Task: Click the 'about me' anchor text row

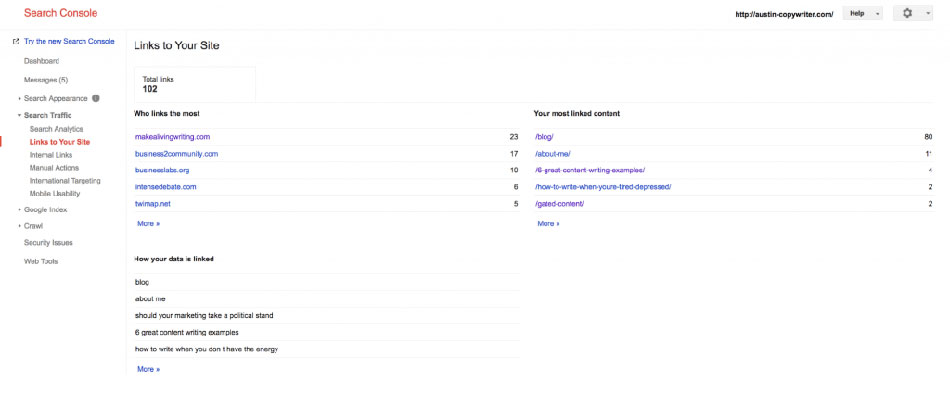Action: pyautogui.click(x=327, y=299)
